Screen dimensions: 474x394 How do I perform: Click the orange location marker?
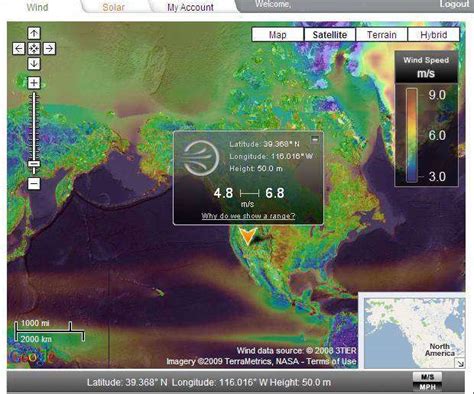pos(249,236)
